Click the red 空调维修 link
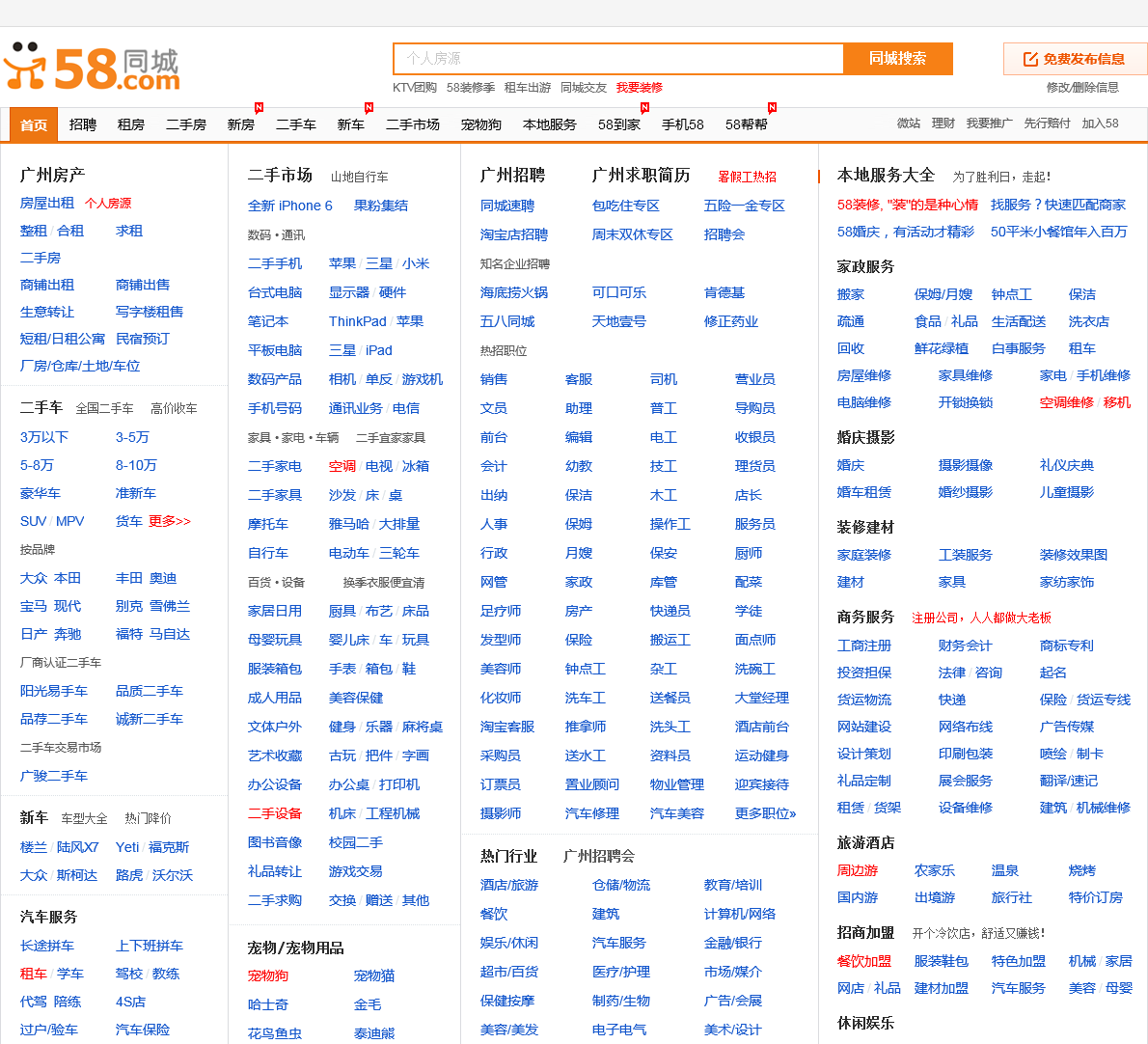 (1067, 402)
